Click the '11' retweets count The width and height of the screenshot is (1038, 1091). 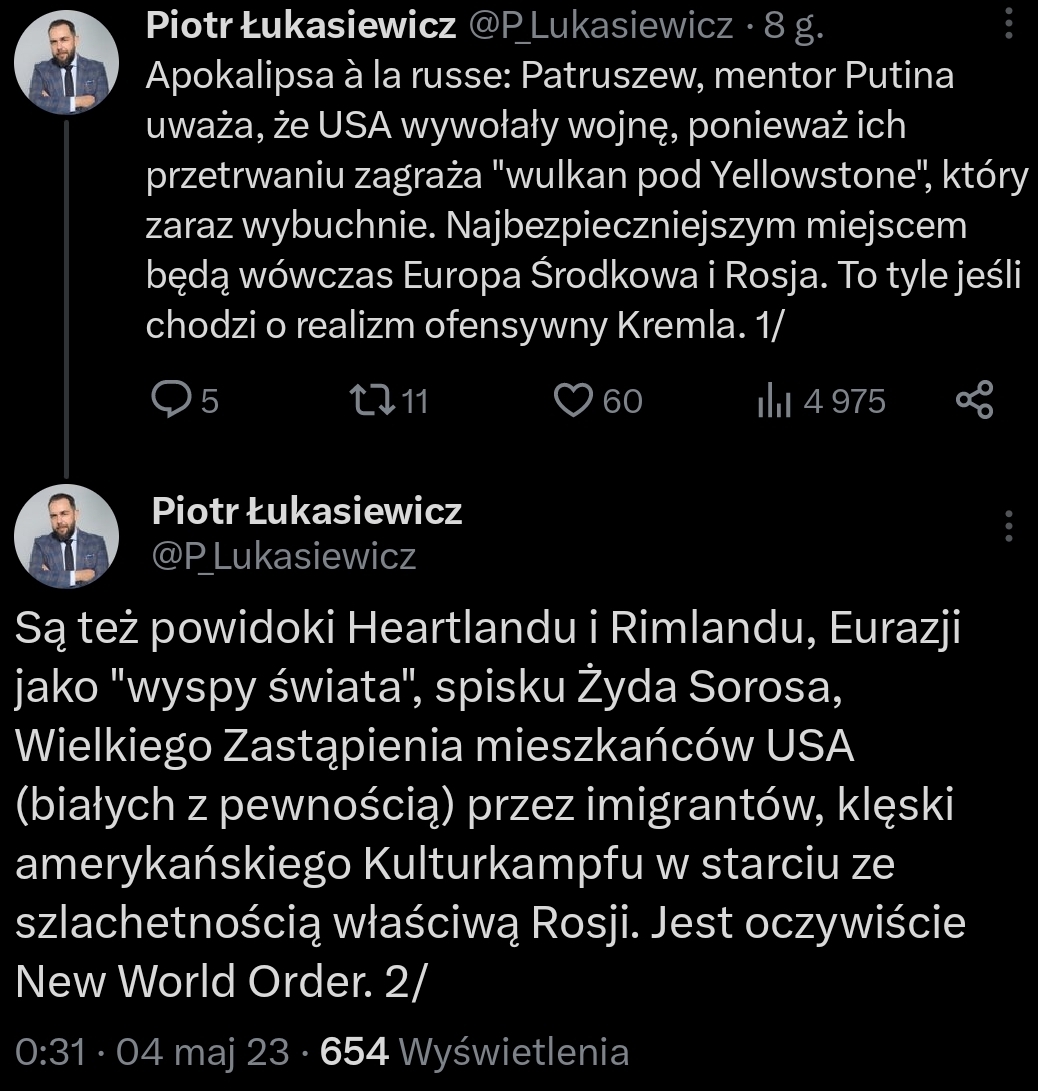414,401
